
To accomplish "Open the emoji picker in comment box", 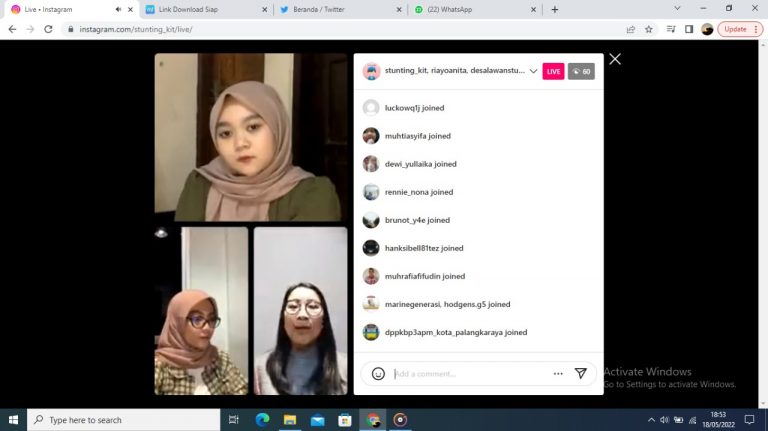I will click(x=378, y=374).
